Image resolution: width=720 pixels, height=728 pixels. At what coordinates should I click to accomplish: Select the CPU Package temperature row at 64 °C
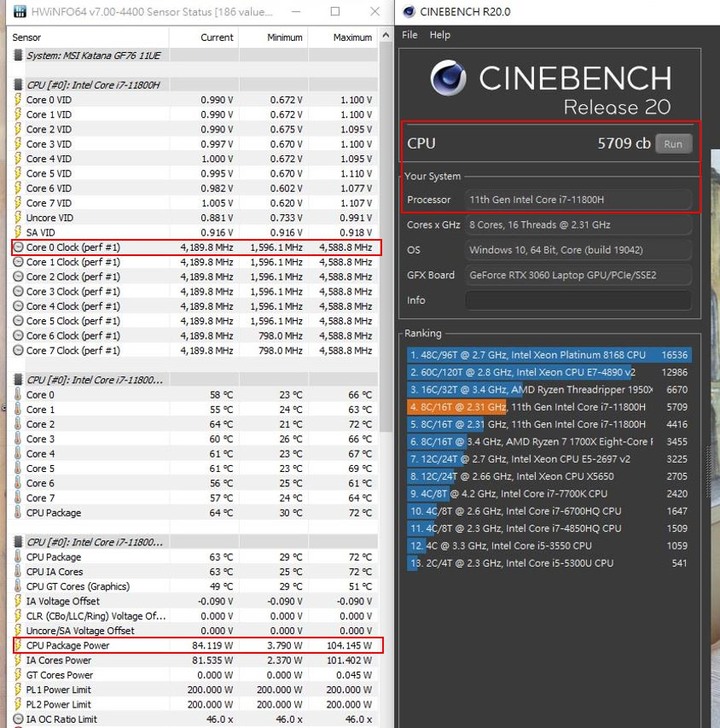coord(193,513)
